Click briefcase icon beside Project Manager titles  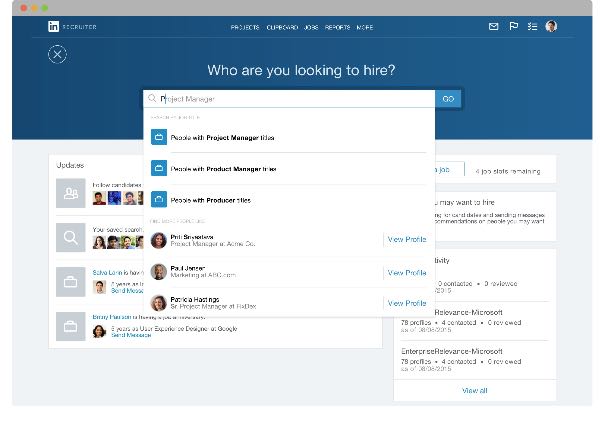tap(159, 137)
